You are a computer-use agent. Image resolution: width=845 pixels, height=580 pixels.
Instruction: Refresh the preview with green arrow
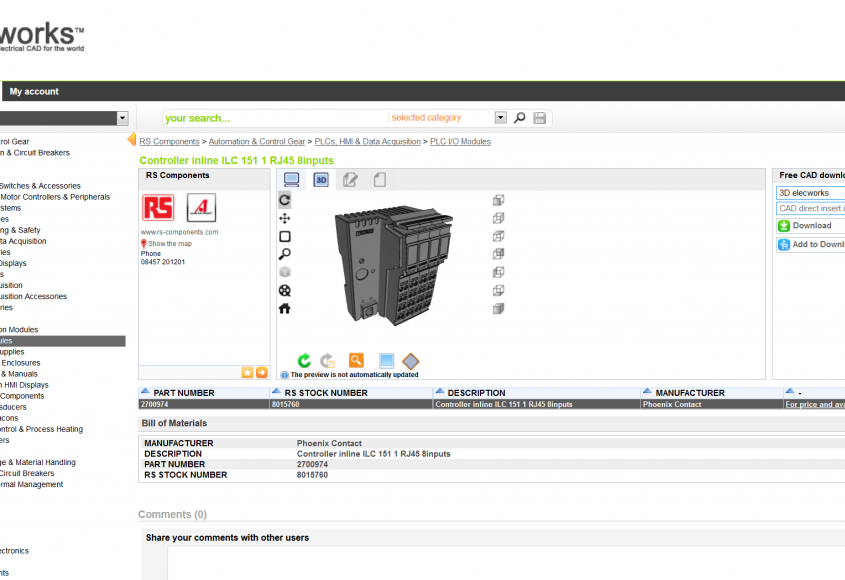(304, 360)
